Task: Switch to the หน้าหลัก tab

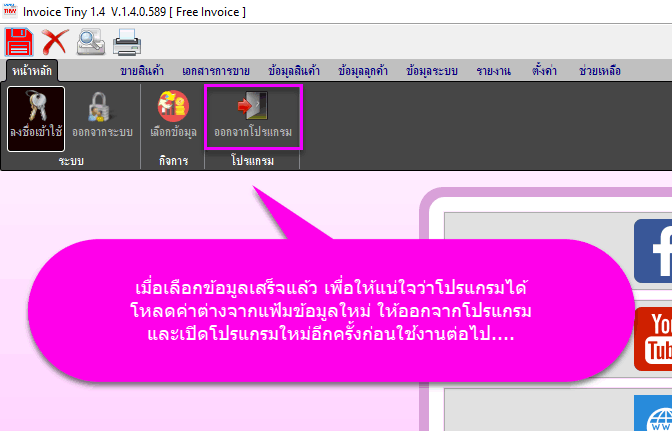Action: click(32, 71)
